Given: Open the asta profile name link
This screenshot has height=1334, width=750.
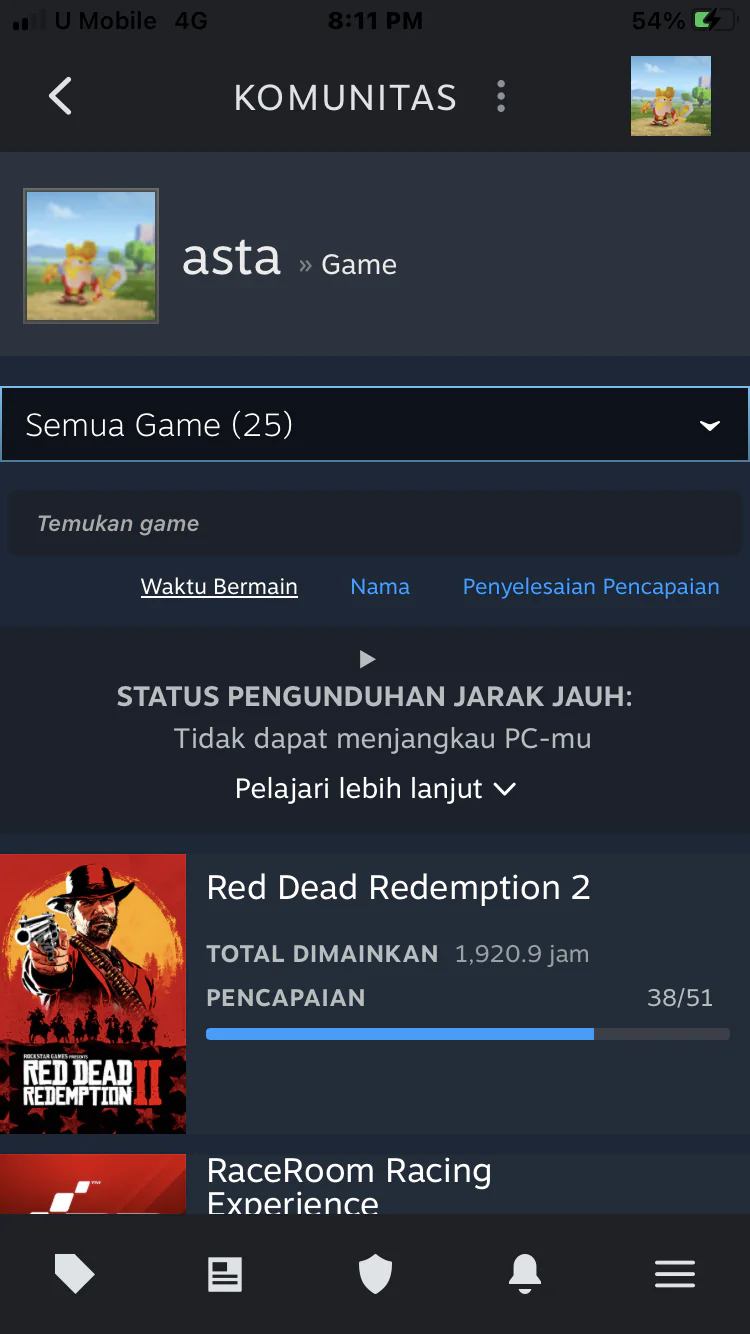Looking at the screenshot, I should point(232,258).
